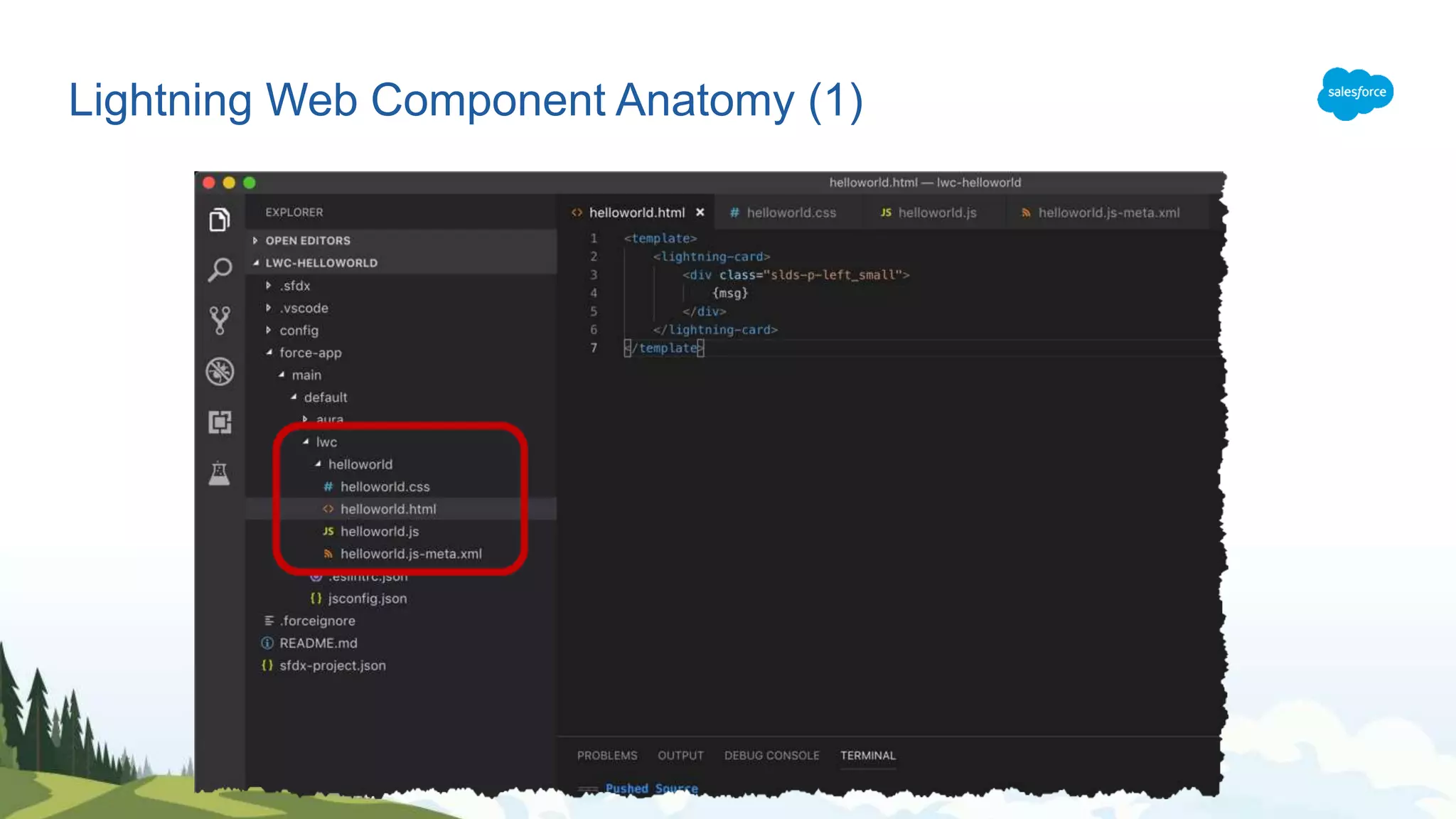Select the helloworld.html editor tab
1456x819 pixels.
click(636, 213)
